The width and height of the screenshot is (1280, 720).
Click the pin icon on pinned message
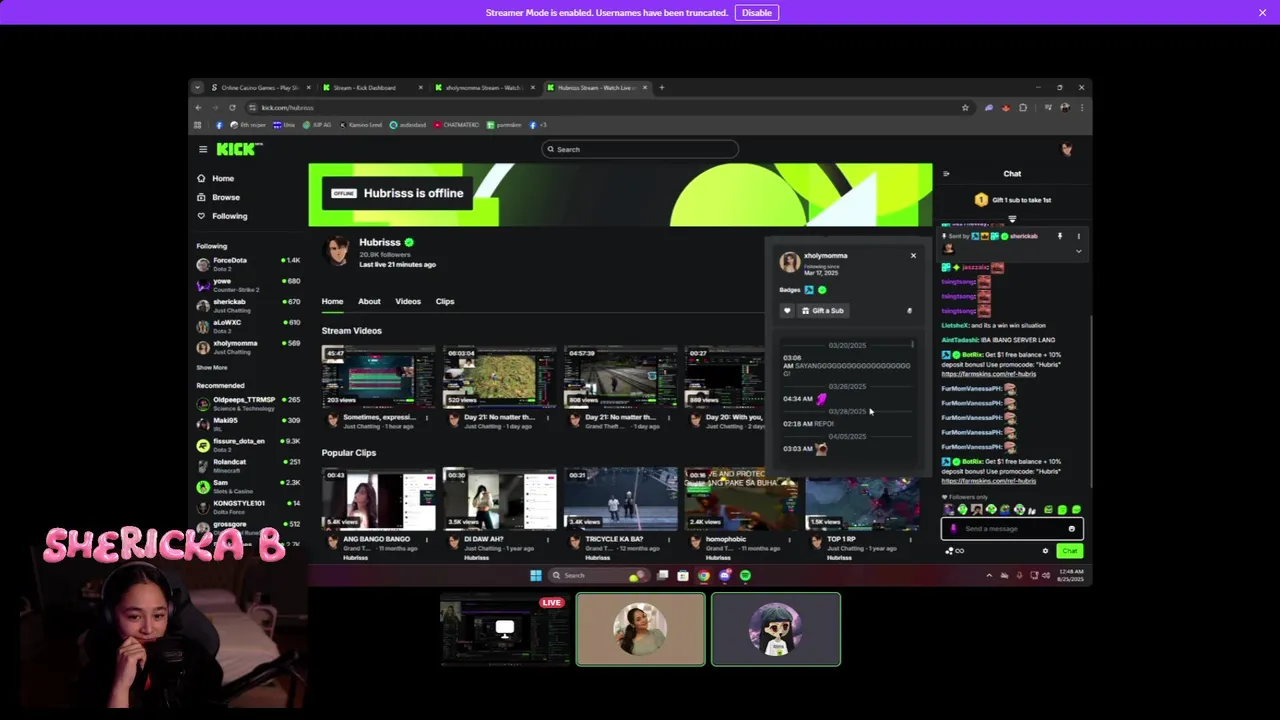[x=1060, y=236]
